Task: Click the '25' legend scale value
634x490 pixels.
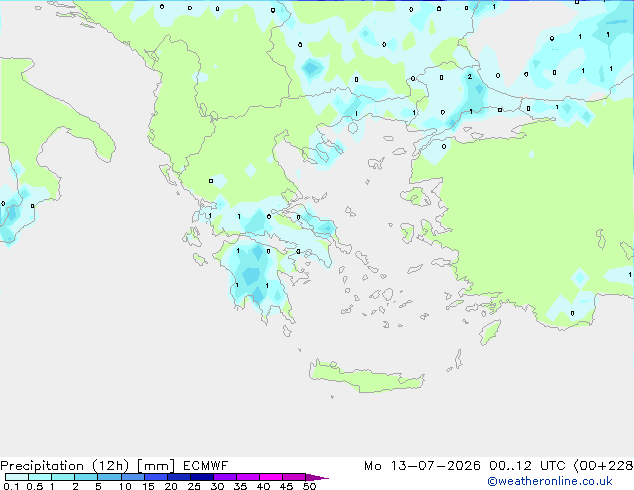Action: (x=194, y=486)
